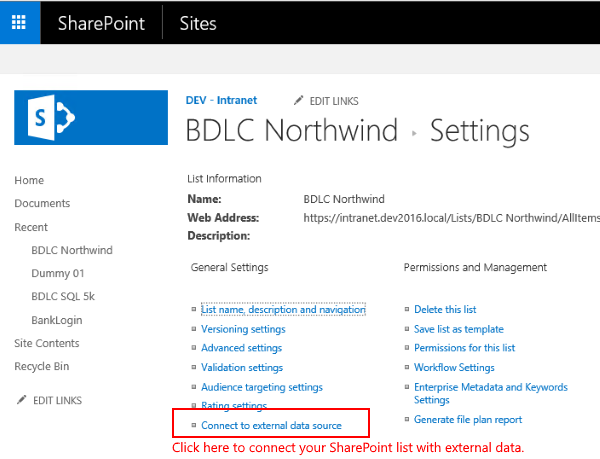
Task: Open Versioning settings
Action: pyautogui.click(x=243, y=329)
